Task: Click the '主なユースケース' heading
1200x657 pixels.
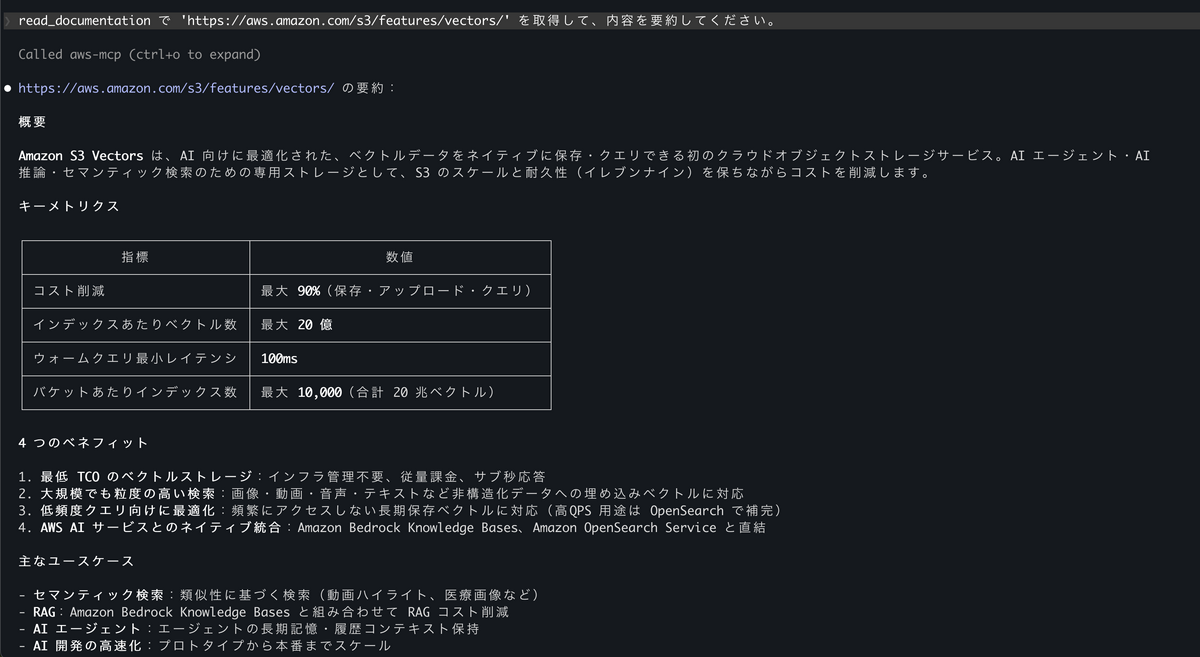Action: 76,562
